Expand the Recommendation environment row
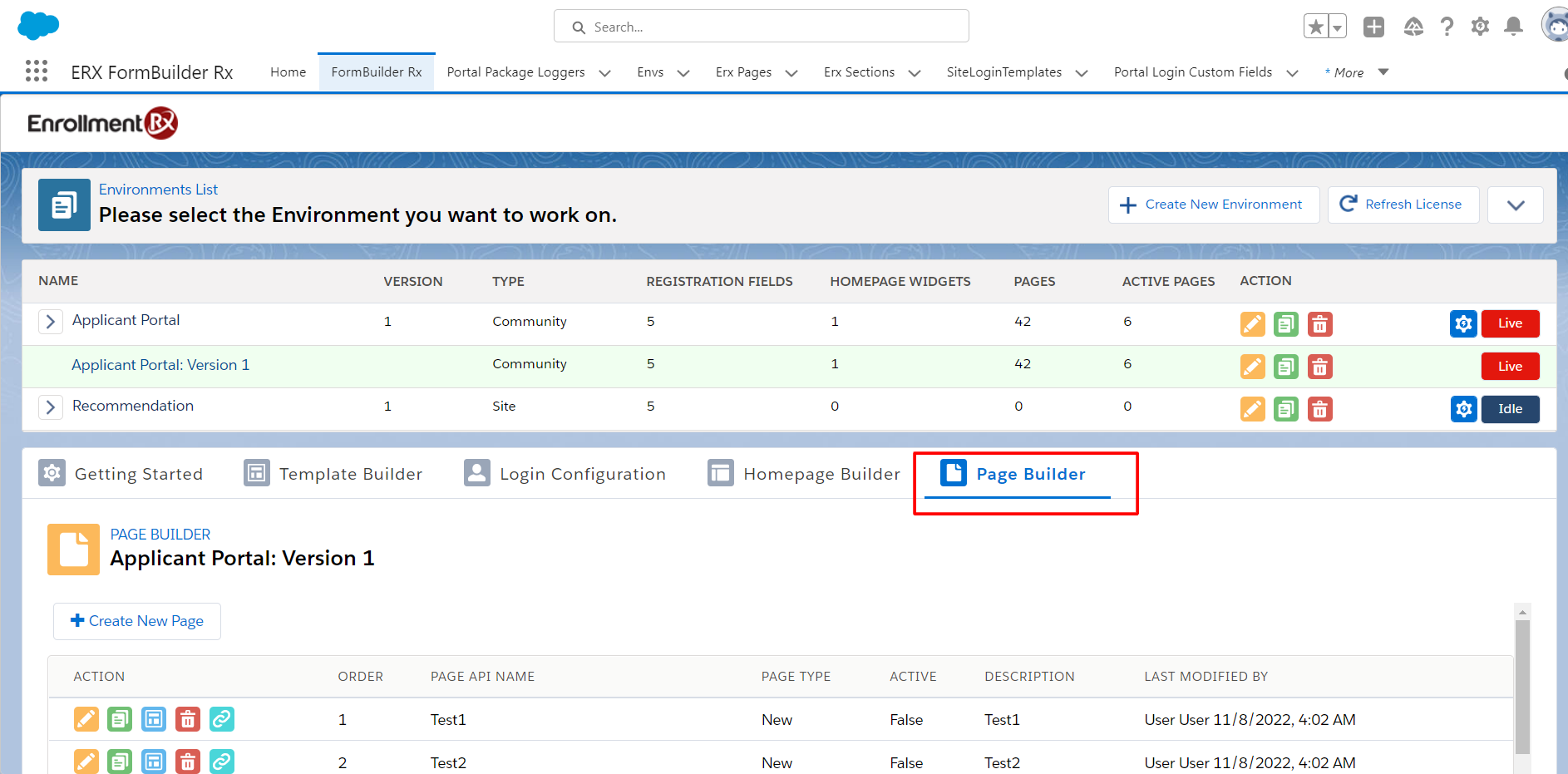The image size is (1568, 774). pos(51,407)
